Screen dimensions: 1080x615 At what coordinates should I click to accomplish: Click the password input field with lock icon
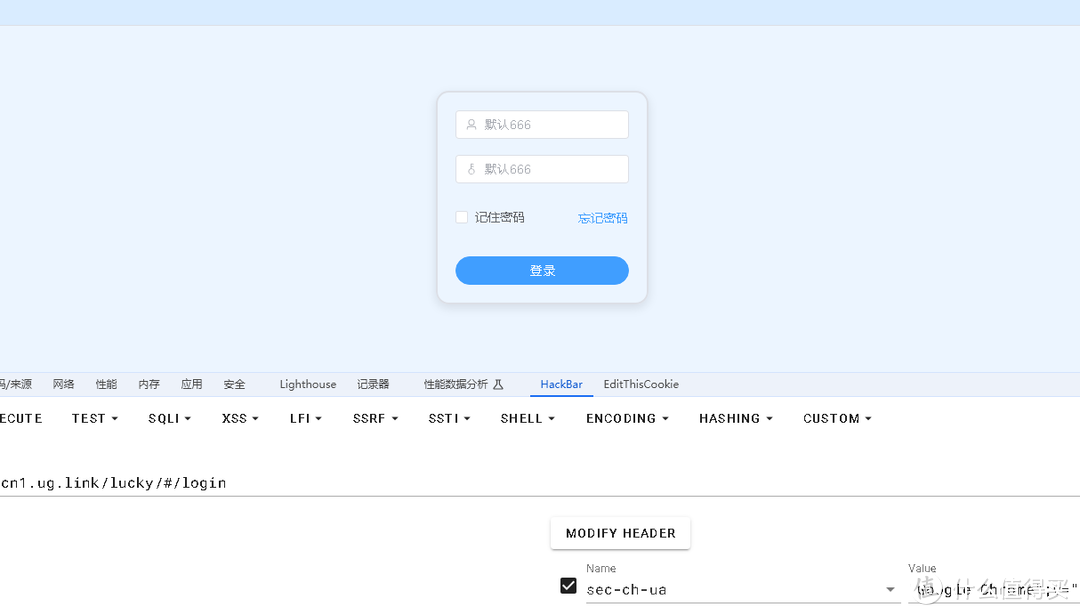(x=541, y=169)
